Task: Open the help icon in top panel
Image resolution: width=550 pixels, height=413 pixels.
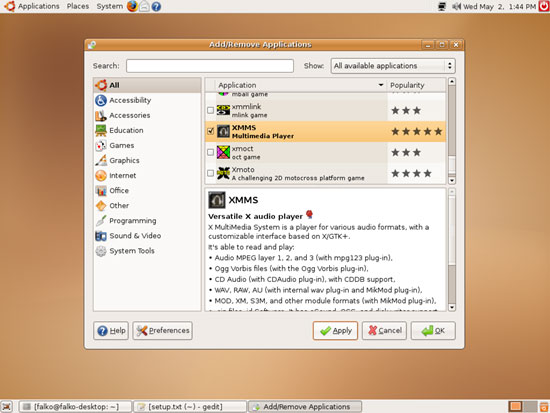Action: click(x=156, y=6)
